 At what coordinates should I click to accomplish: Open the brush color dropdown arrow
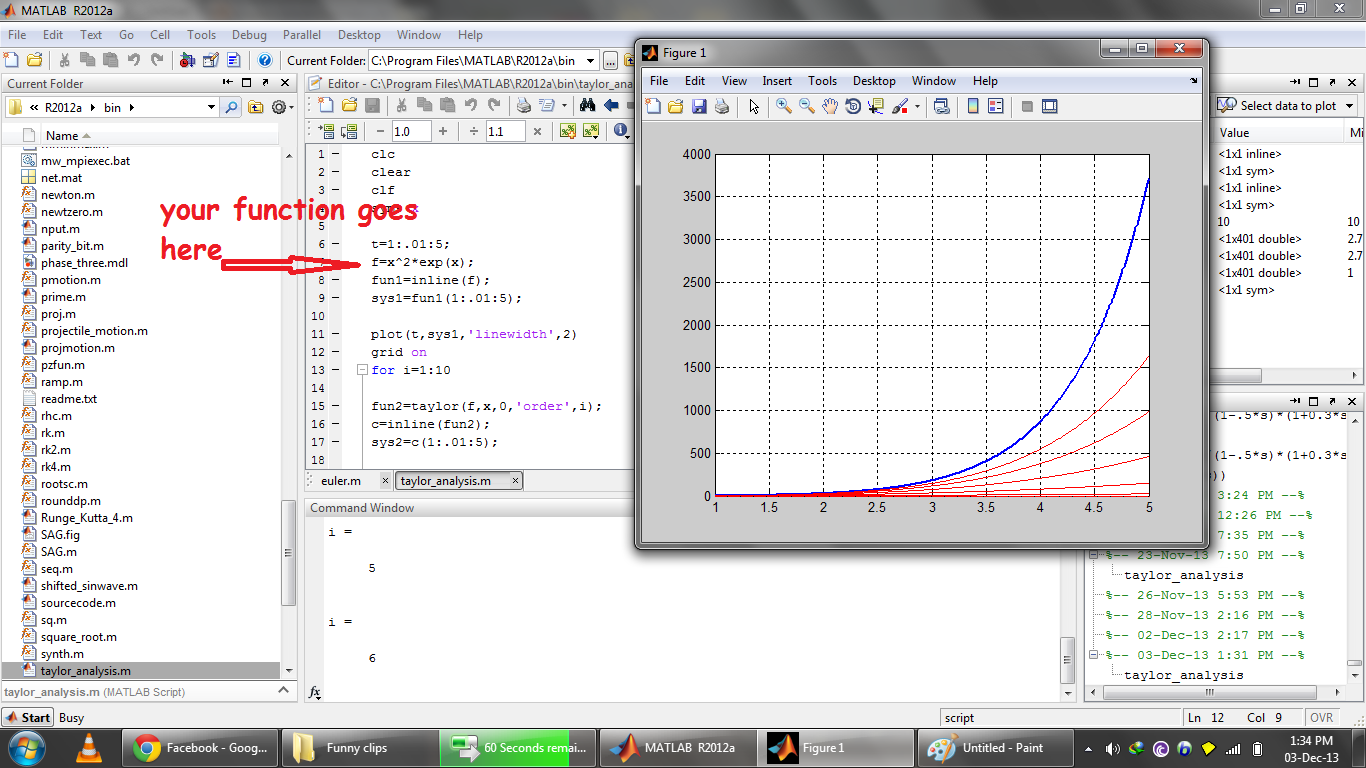917,106
